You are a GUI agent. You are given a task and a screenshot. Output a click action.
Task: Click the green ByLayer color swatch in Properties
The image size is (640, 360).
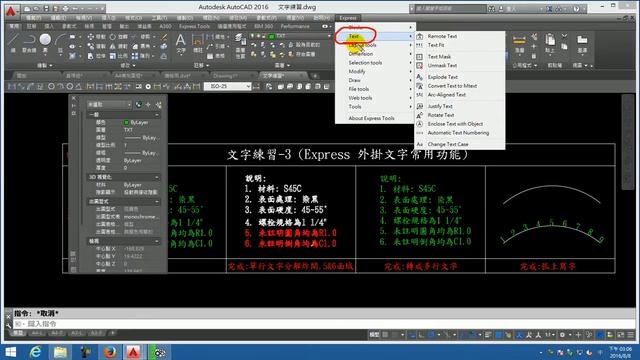pos(126,122)
